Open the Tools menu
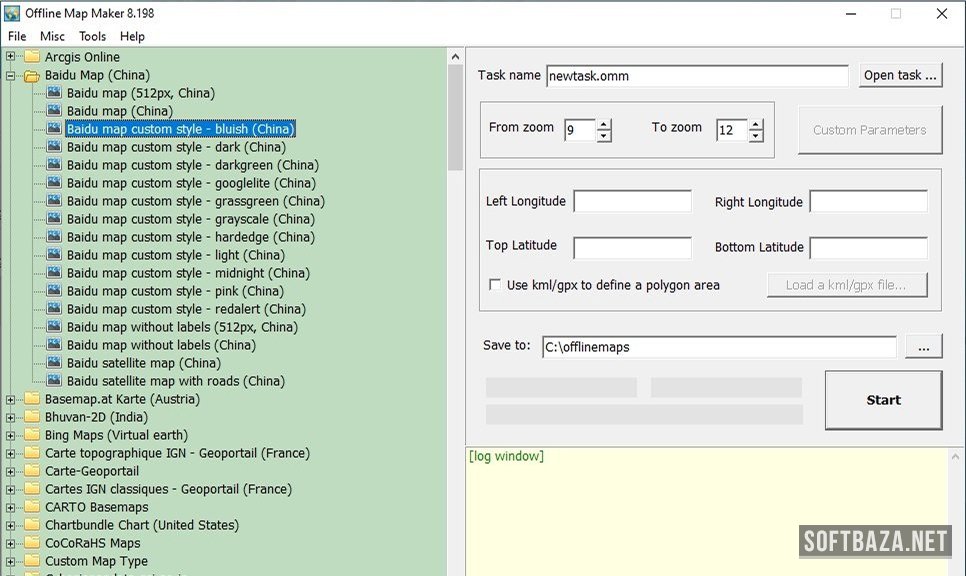966x576 pixels. [92, 36]
